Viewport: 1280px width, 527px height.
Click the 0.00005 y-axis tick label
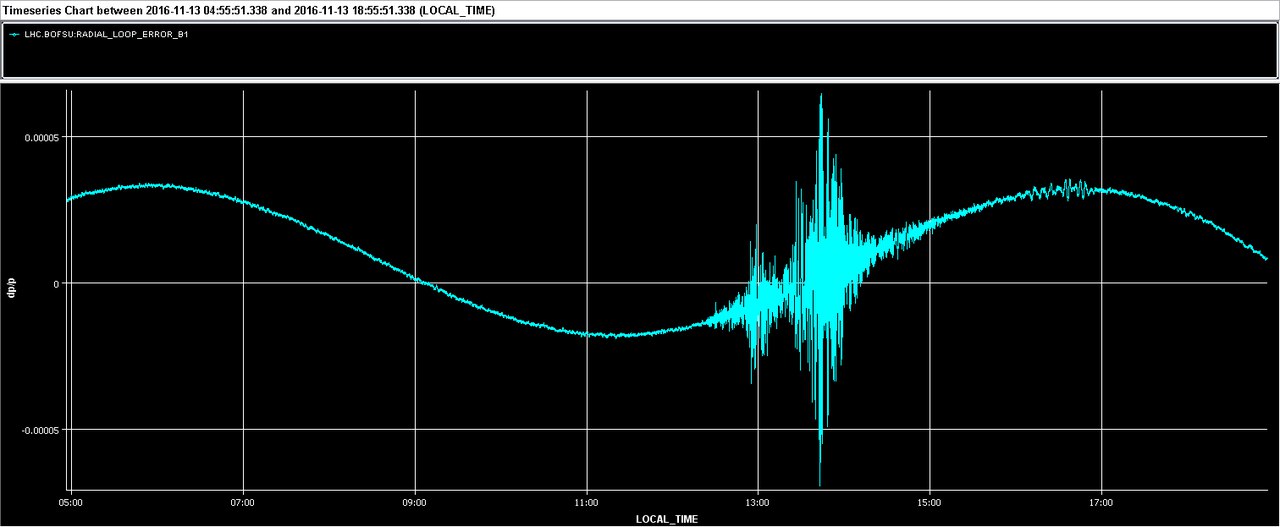(x=42, y=137)
